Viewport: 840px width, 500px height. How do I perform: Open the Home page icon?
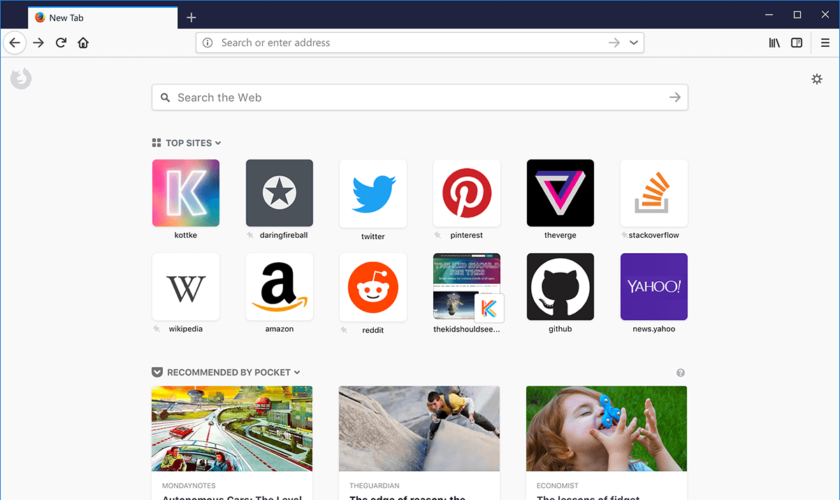point(83,43)
